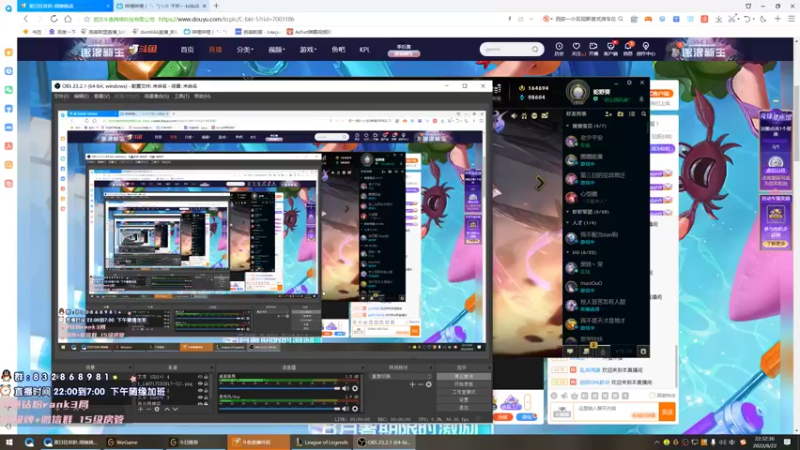Adjust desktop audio volume slider in OBS
Image resolution: width=800 pixels, height=450 pixels.
click(280, 389)
